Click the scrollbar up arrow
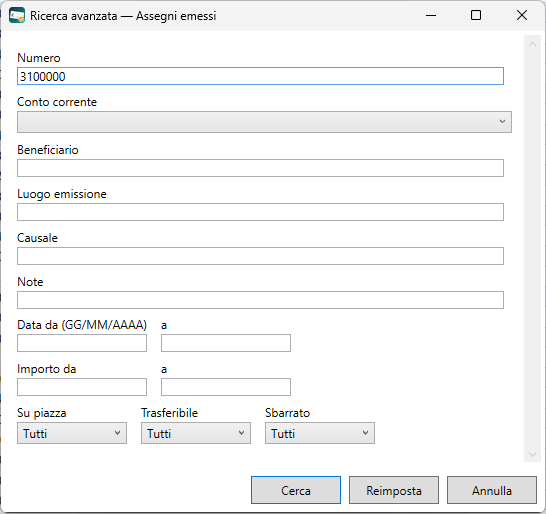The image size is (546, 514). [532, 44]
